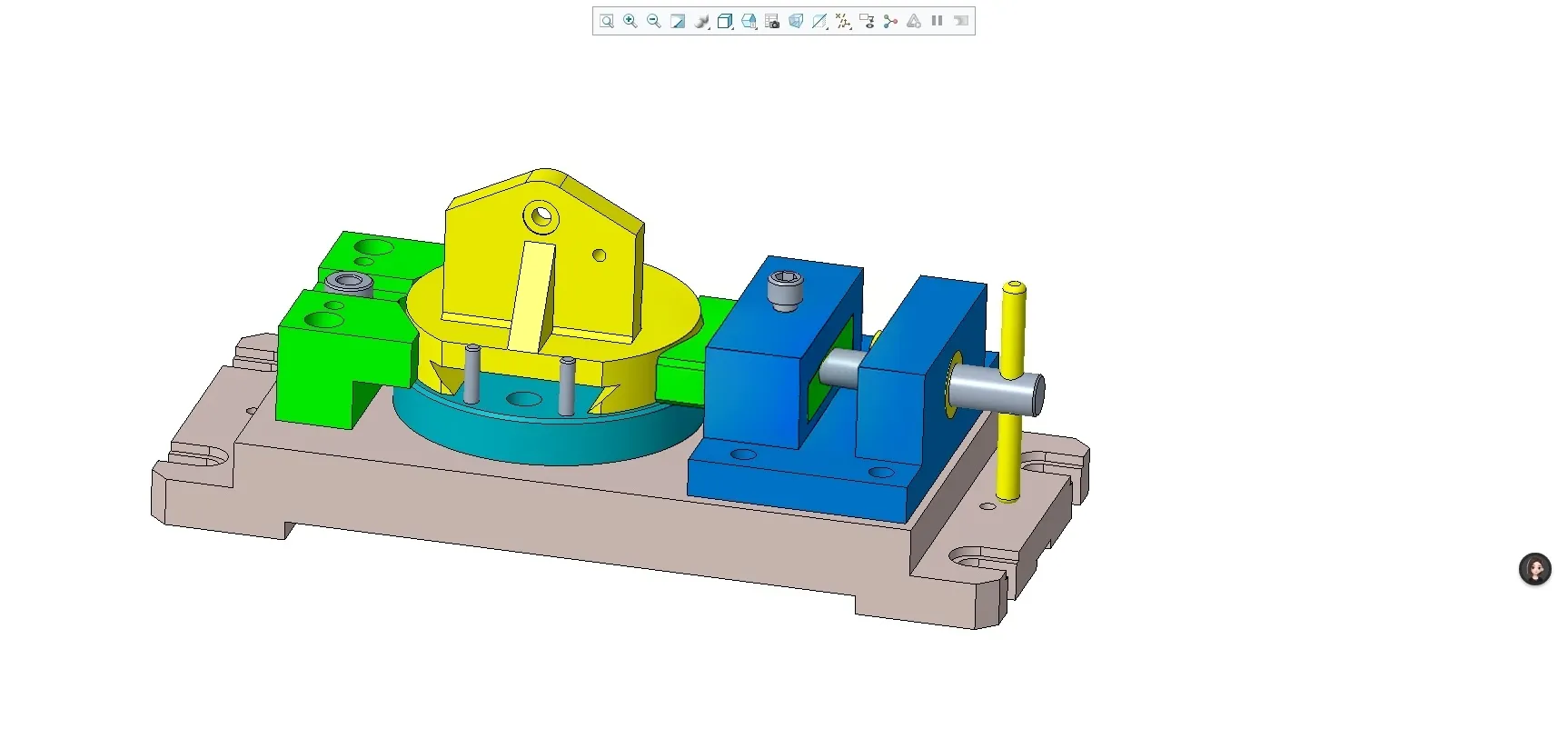
Task: Click the Zoom Out magnifier icon
Action: pyautogui.click(x=654, y=21)
